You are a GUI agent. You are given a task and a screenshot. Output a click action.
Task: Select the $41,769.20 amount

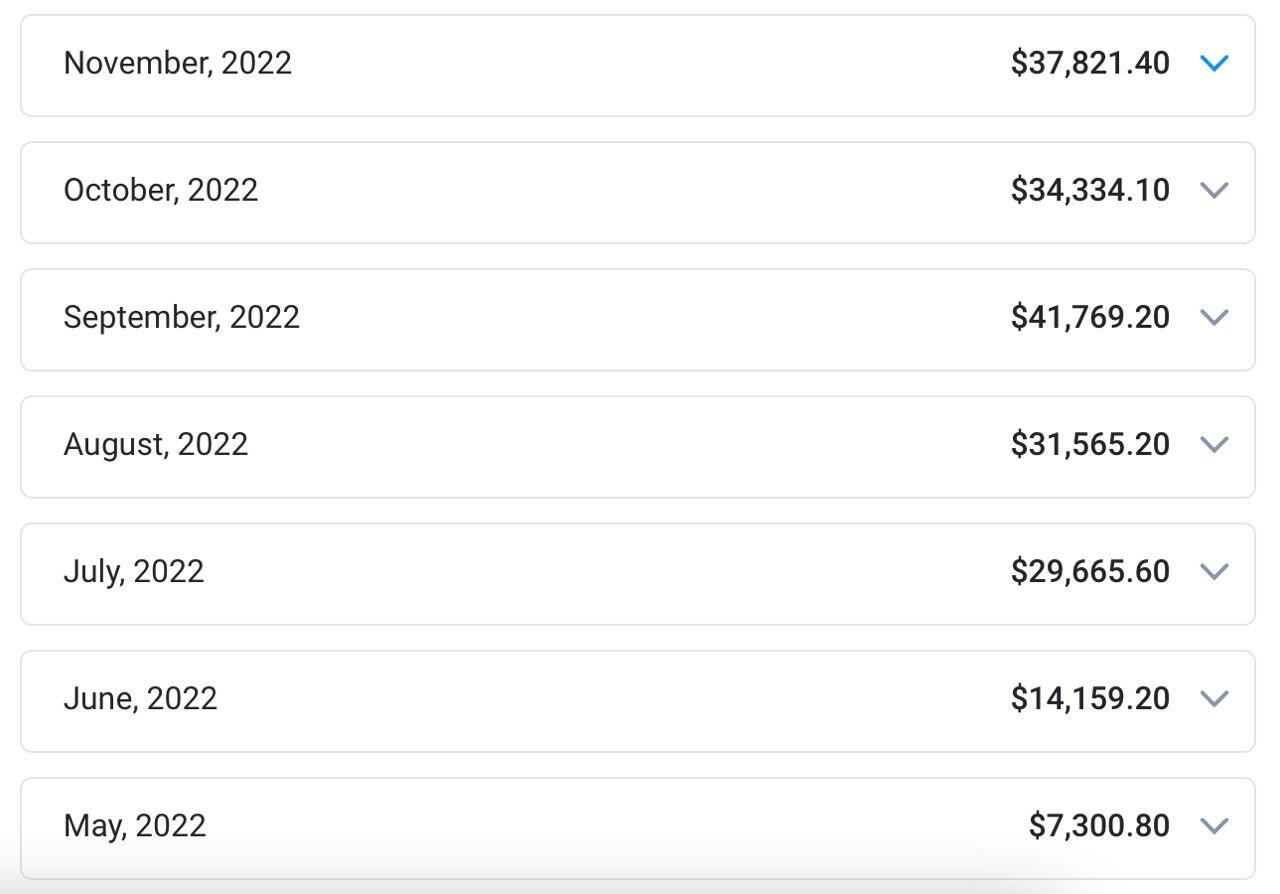coord(1090,317)
